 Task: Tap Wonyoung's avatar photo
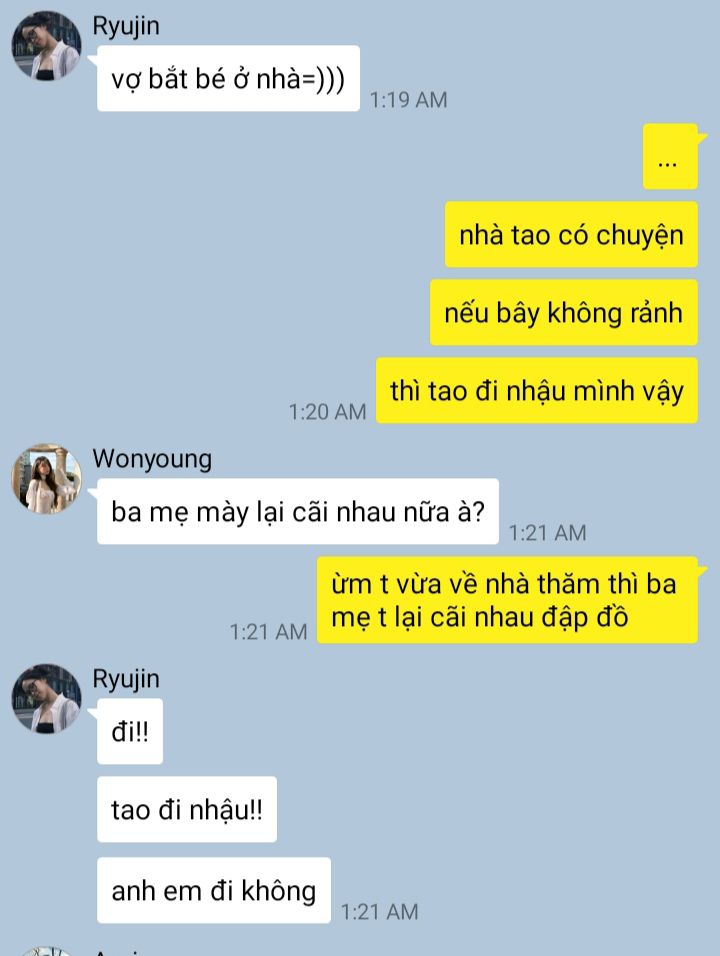pyautogui.click(x=46, y=479)
